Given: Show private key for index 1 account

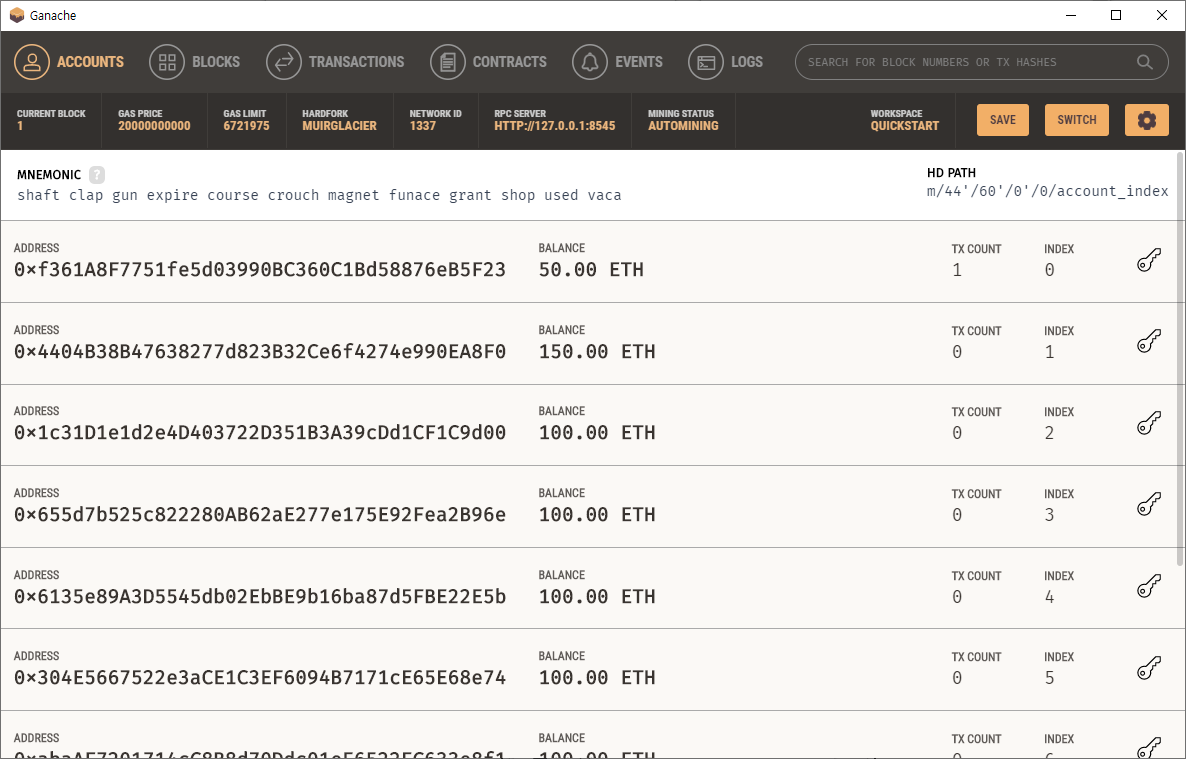Looking at the screenshot, I should (1149, 342).
